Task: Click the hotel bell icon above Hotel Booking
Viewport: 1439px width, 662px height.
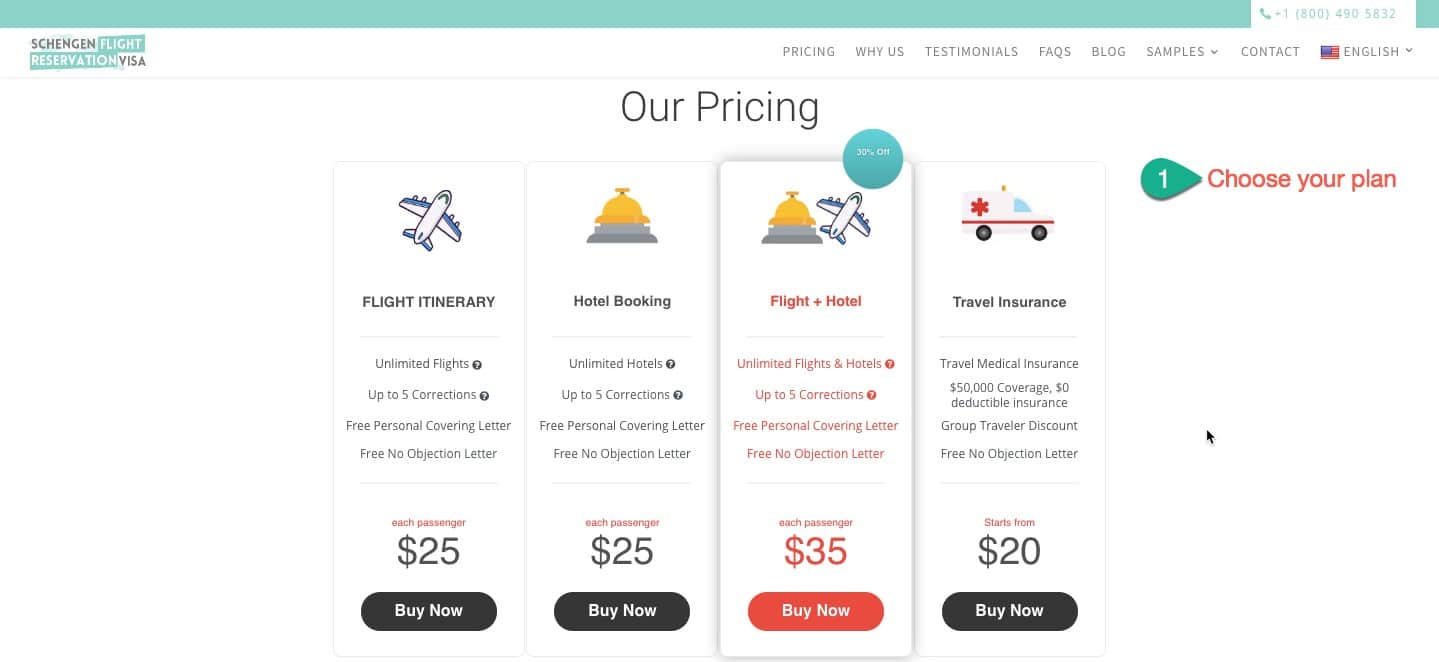Action: (x=622, y=216)
